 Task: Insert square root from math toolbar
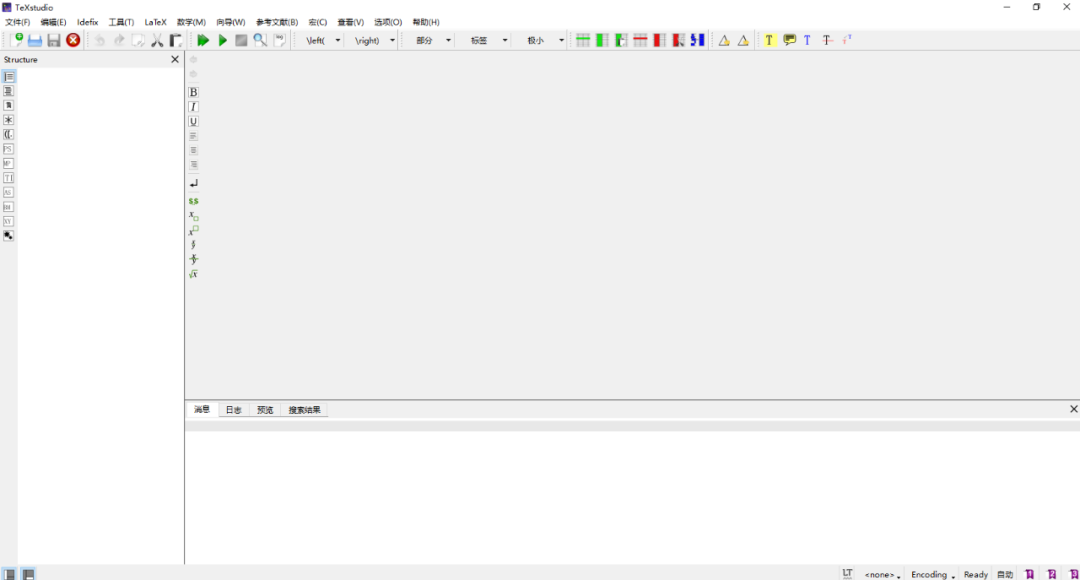click(193, 274)
